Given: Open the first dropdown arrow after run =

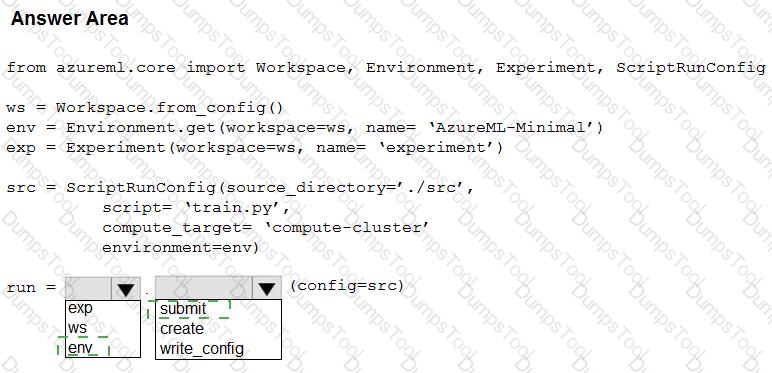Looking at the screenshot, I should click(x=126, y=288).
